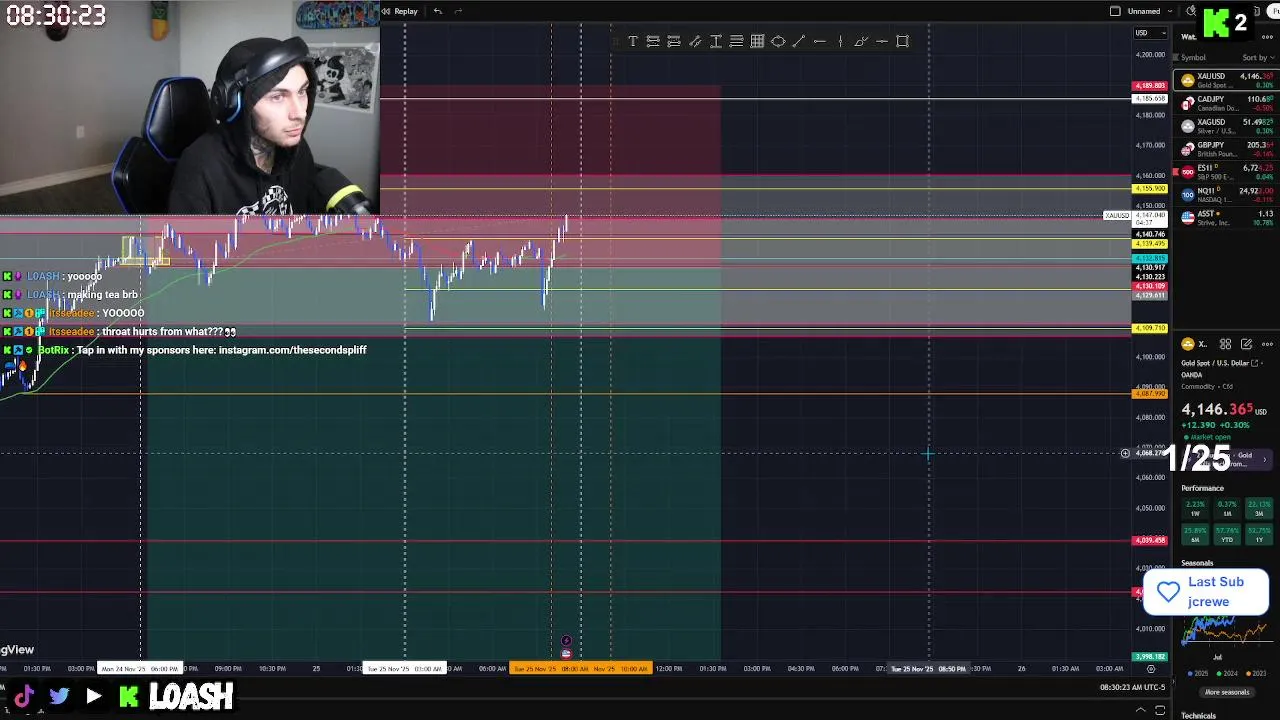The image size is (1280, 720).
Task: Click the YouTube play icon in overlay
Action: pos(93,696)
